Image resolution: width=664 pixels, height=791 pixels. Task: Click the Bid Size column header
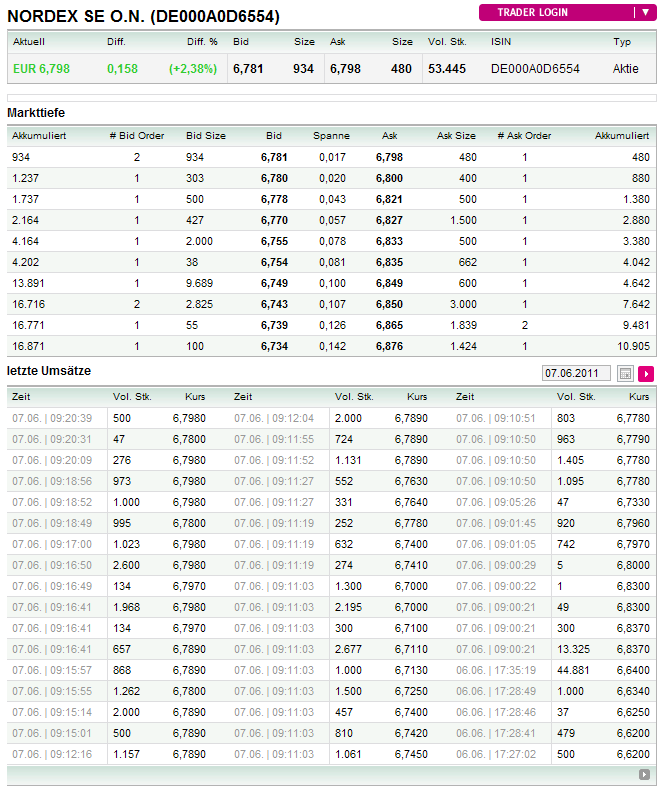coord(206,135)
